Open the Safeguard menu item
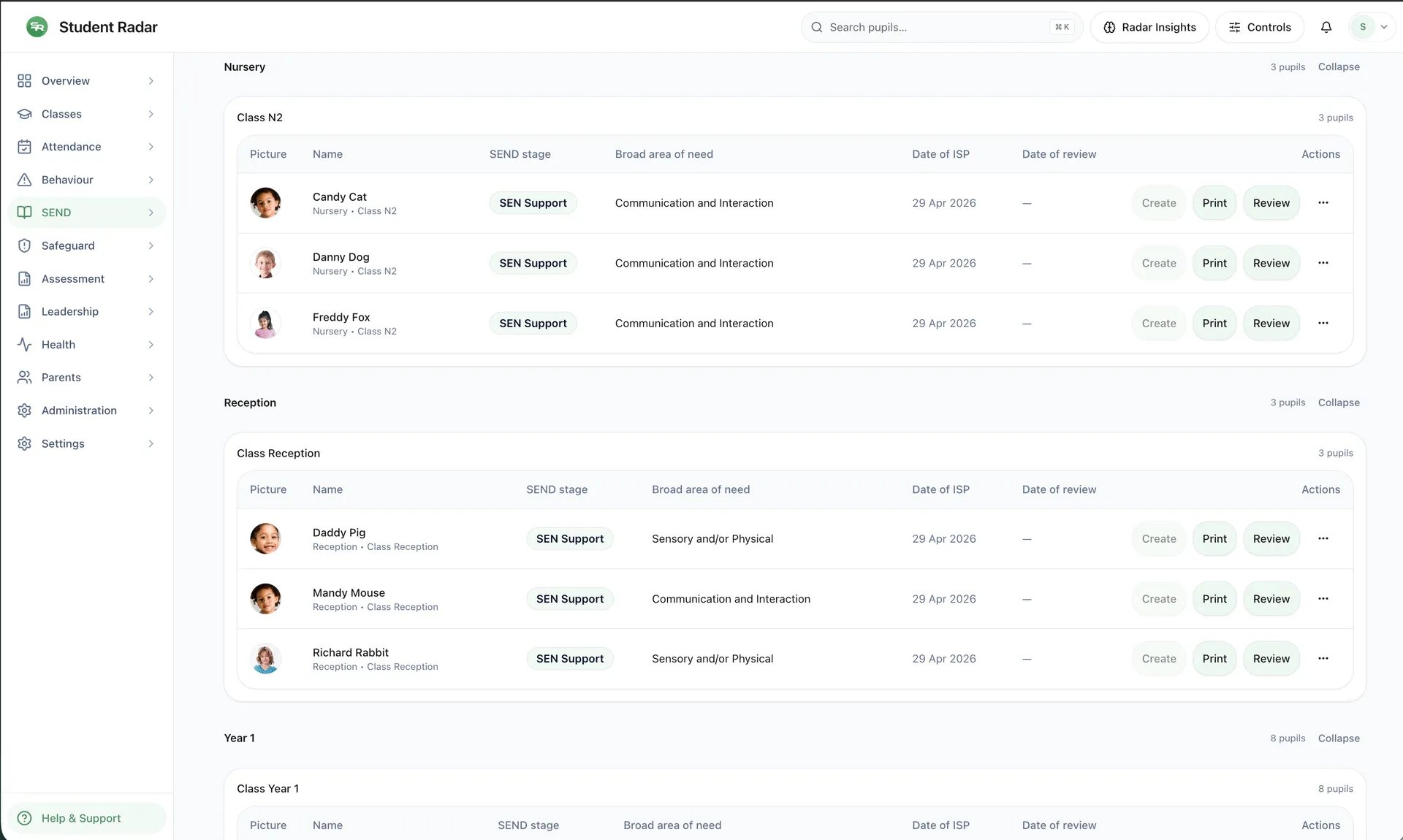 click(x=87, y=245)
